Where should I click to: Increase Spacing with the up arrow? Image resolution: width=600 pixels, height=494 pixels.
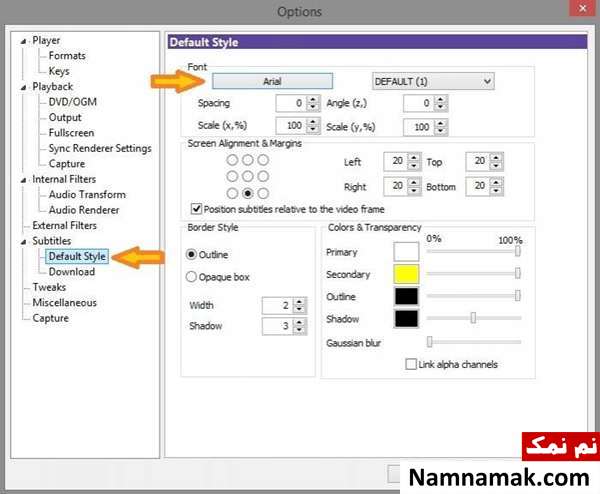[x=313, y=99]
